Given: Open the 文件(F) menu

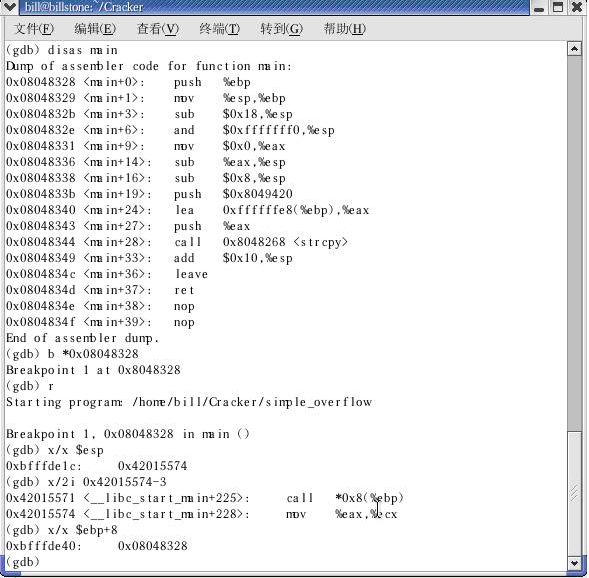Looking at the screenshot, I should [x=34, y=29].
